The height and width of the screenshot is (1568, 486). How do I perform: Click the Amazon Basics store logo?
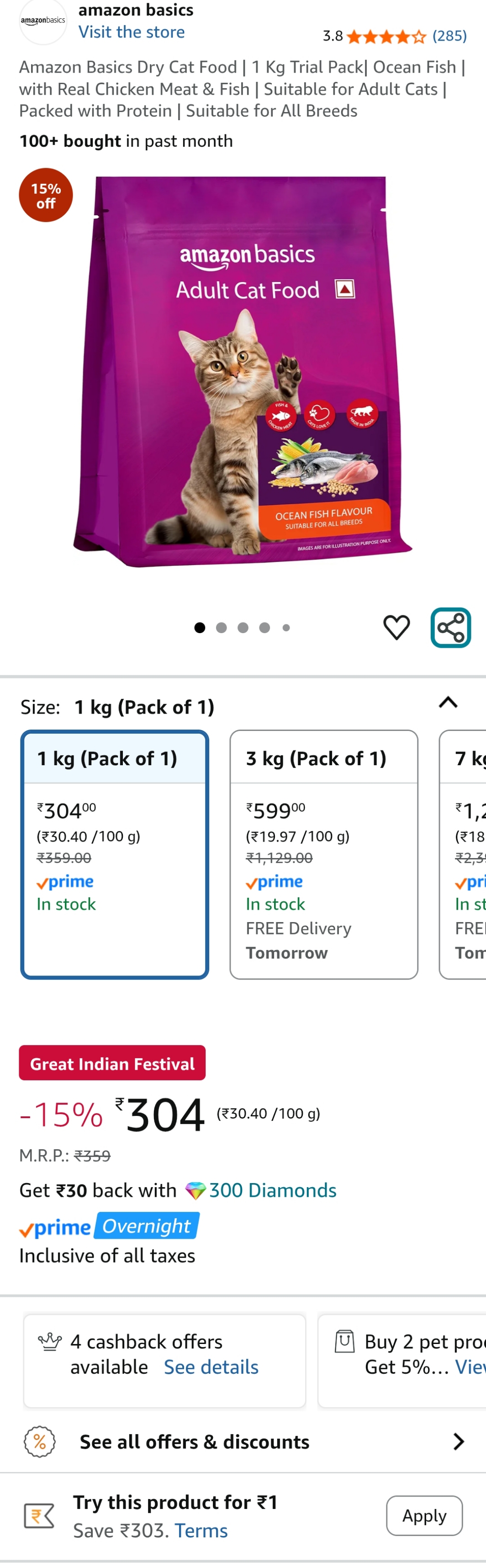[42, 21]
